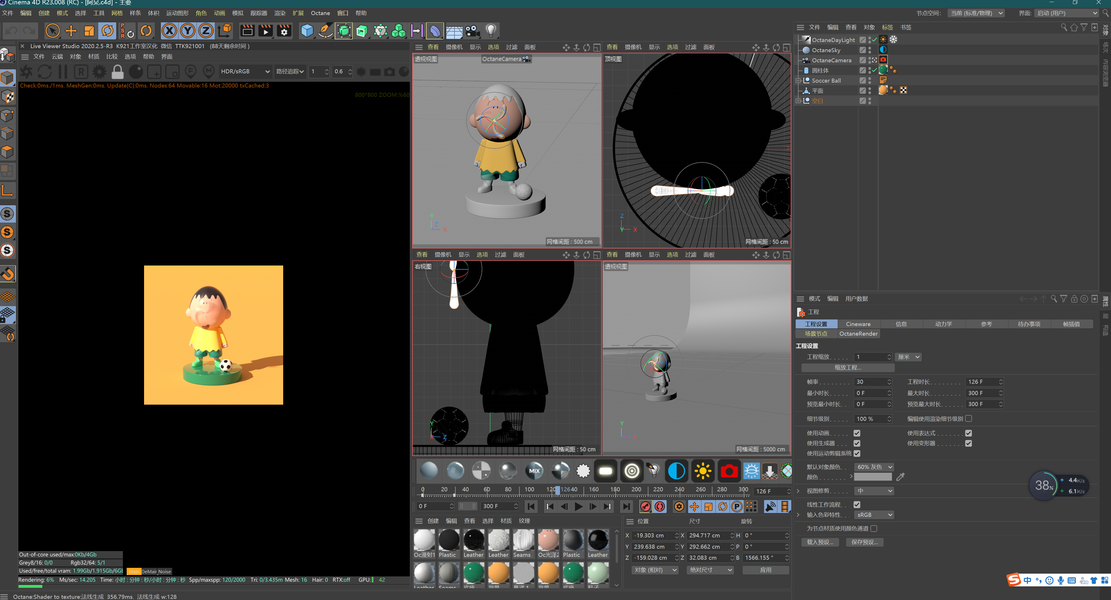Add Octane camera red icon
This screenshot has width=1111, height=600.
(728, 470)
